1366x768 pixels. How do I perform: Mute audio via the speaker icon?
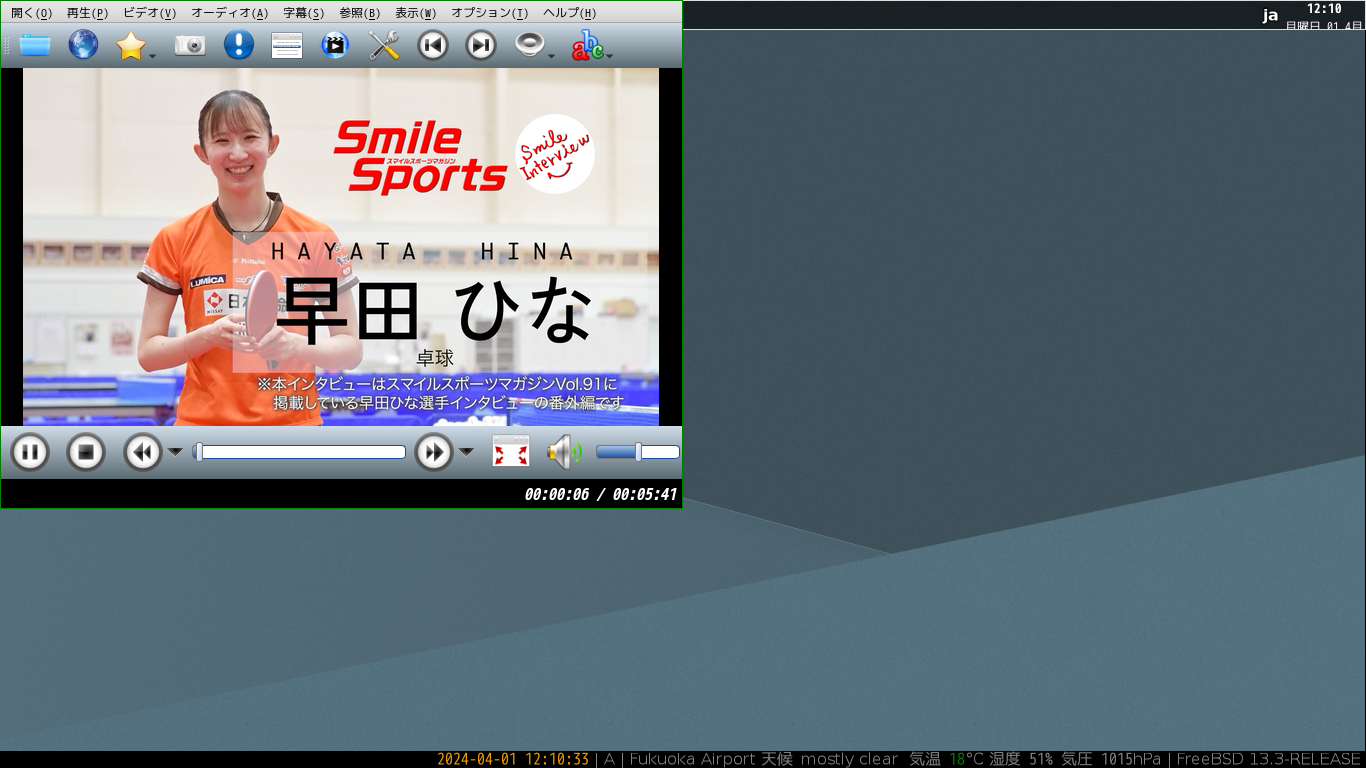(x=564, y=452)
